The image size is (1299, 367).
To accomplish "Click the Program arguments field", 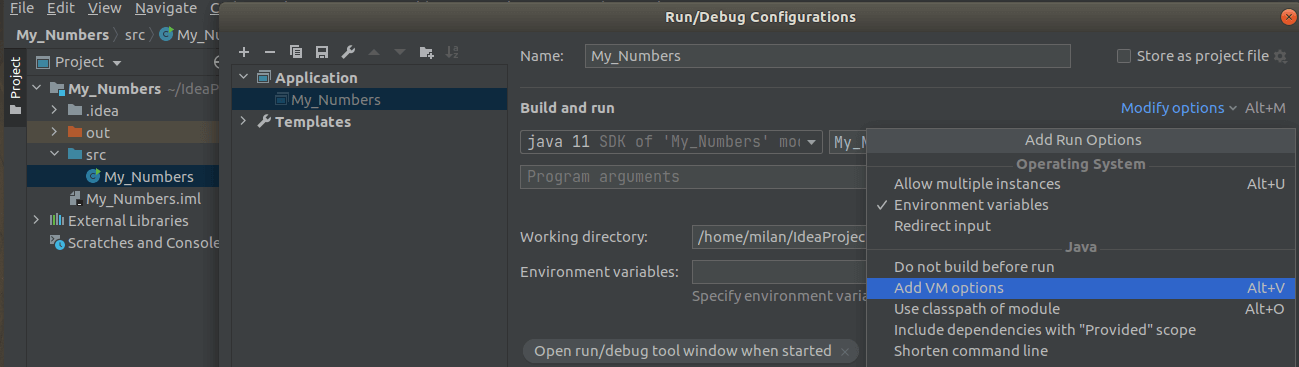I will [x=693, y=177].
